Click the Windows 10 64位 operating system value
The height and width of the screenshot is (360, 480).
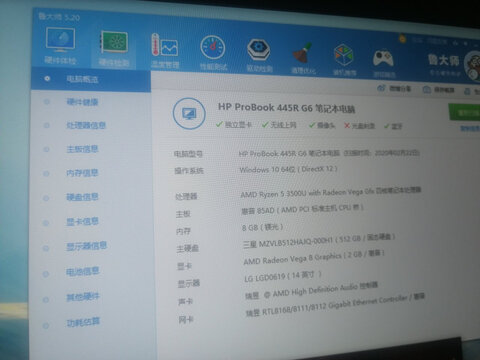click(288, 169)
